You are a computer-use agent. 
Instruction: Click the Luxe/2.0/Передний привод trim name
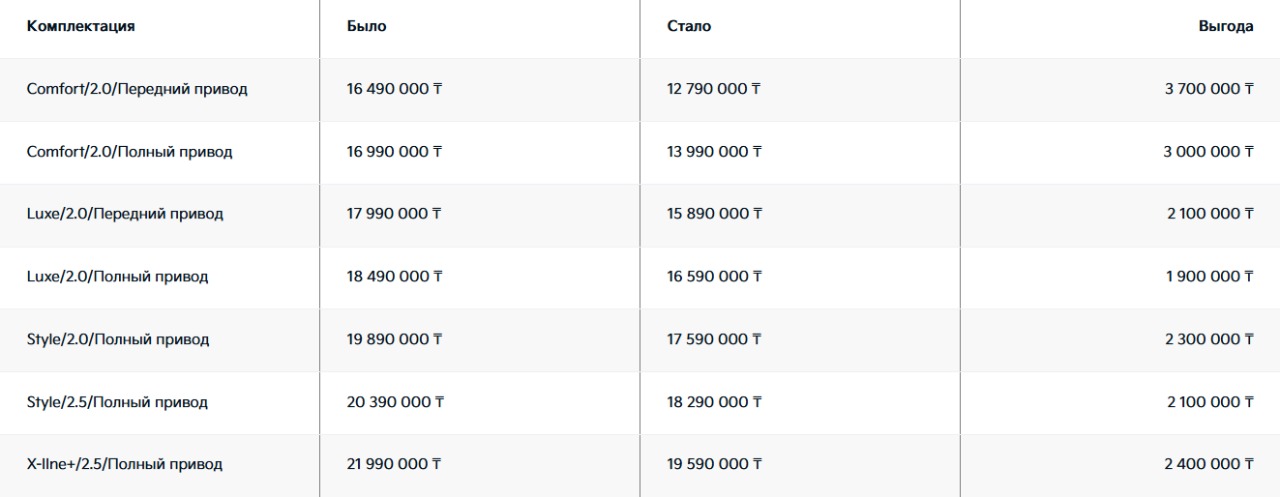[125, 214]
